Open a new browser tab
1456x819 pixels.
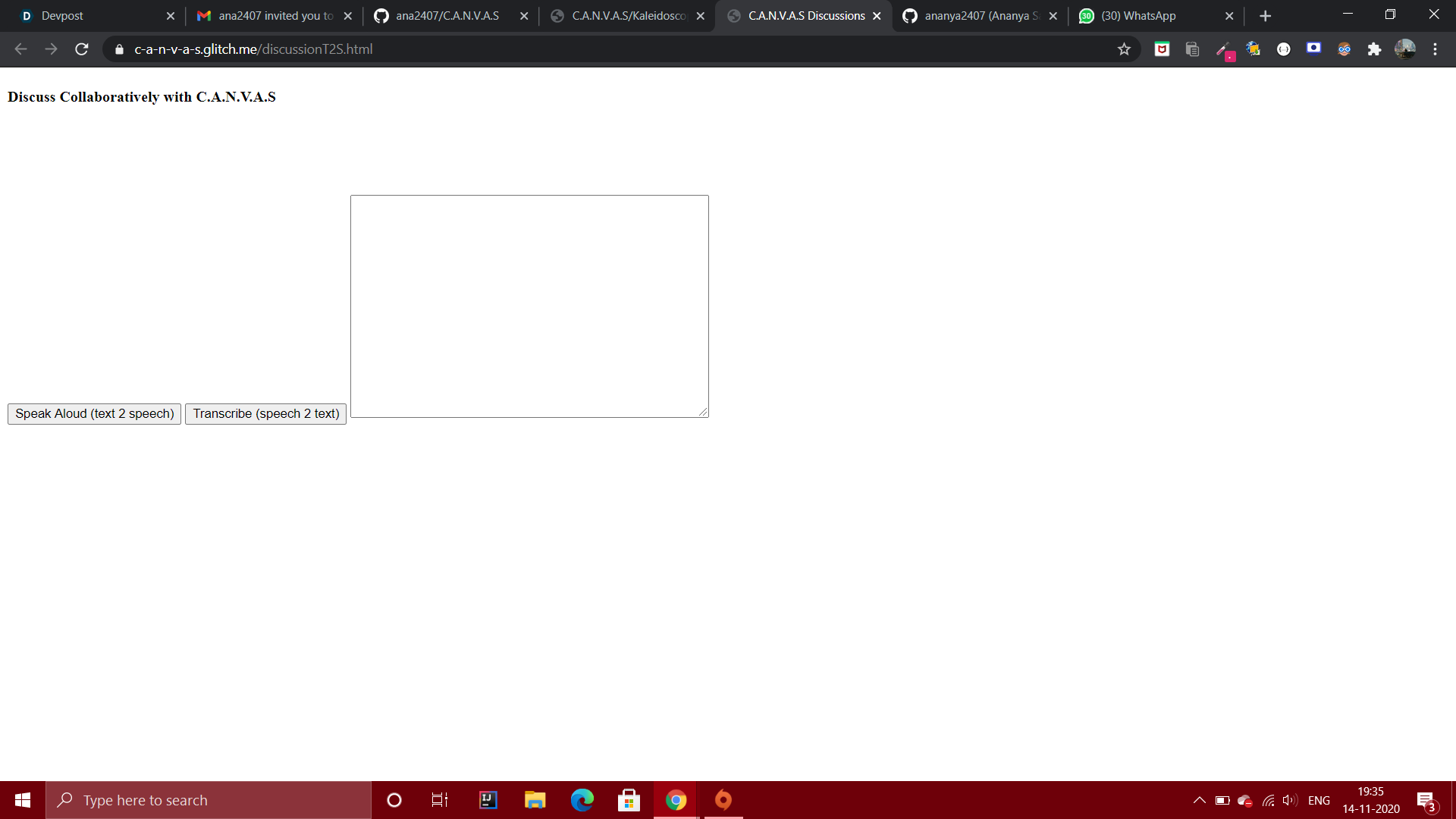tap(1265, 16)
